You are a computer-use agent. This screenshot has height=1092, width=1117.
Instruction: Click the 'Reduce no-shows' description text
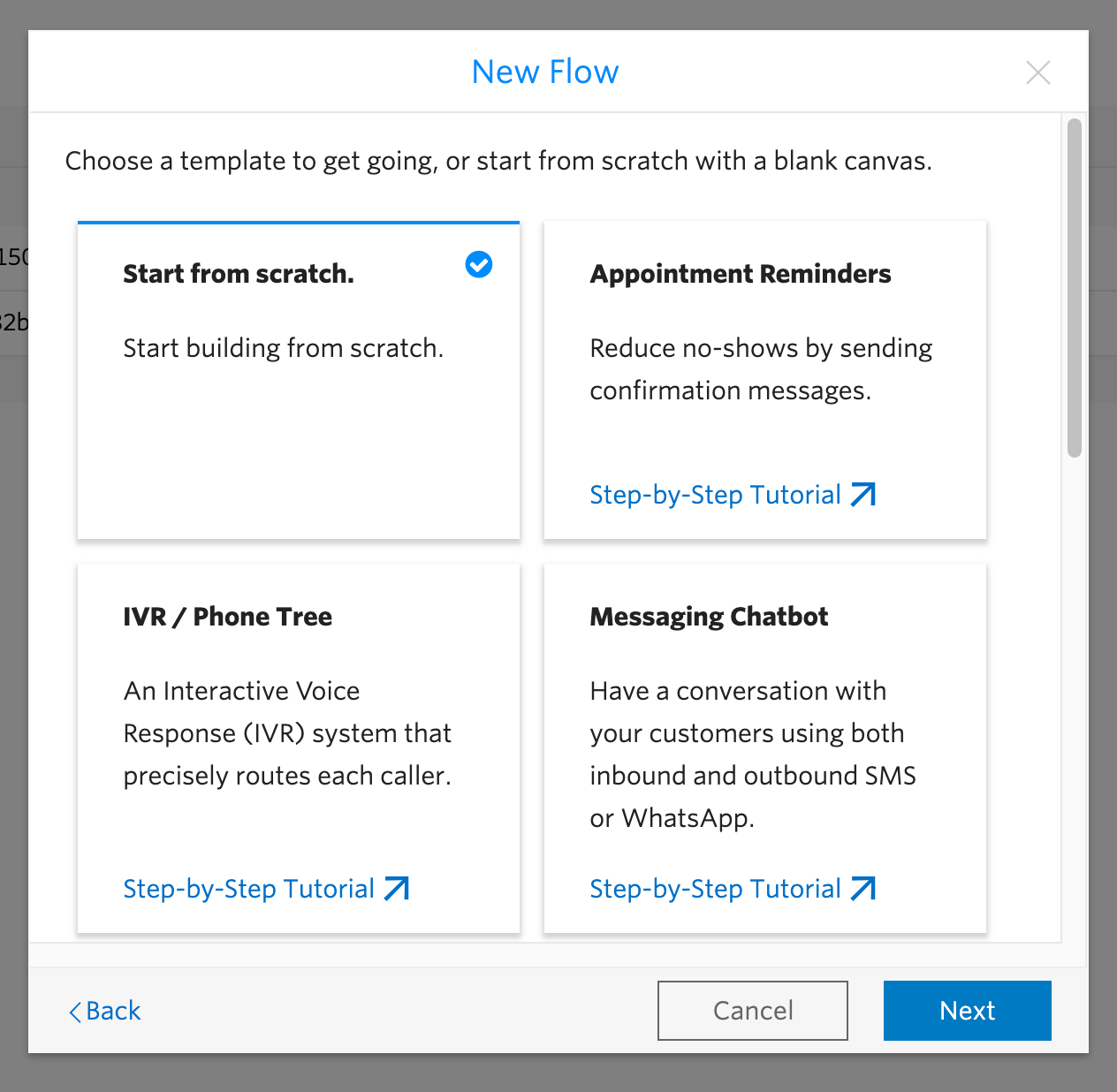point(761,369)
